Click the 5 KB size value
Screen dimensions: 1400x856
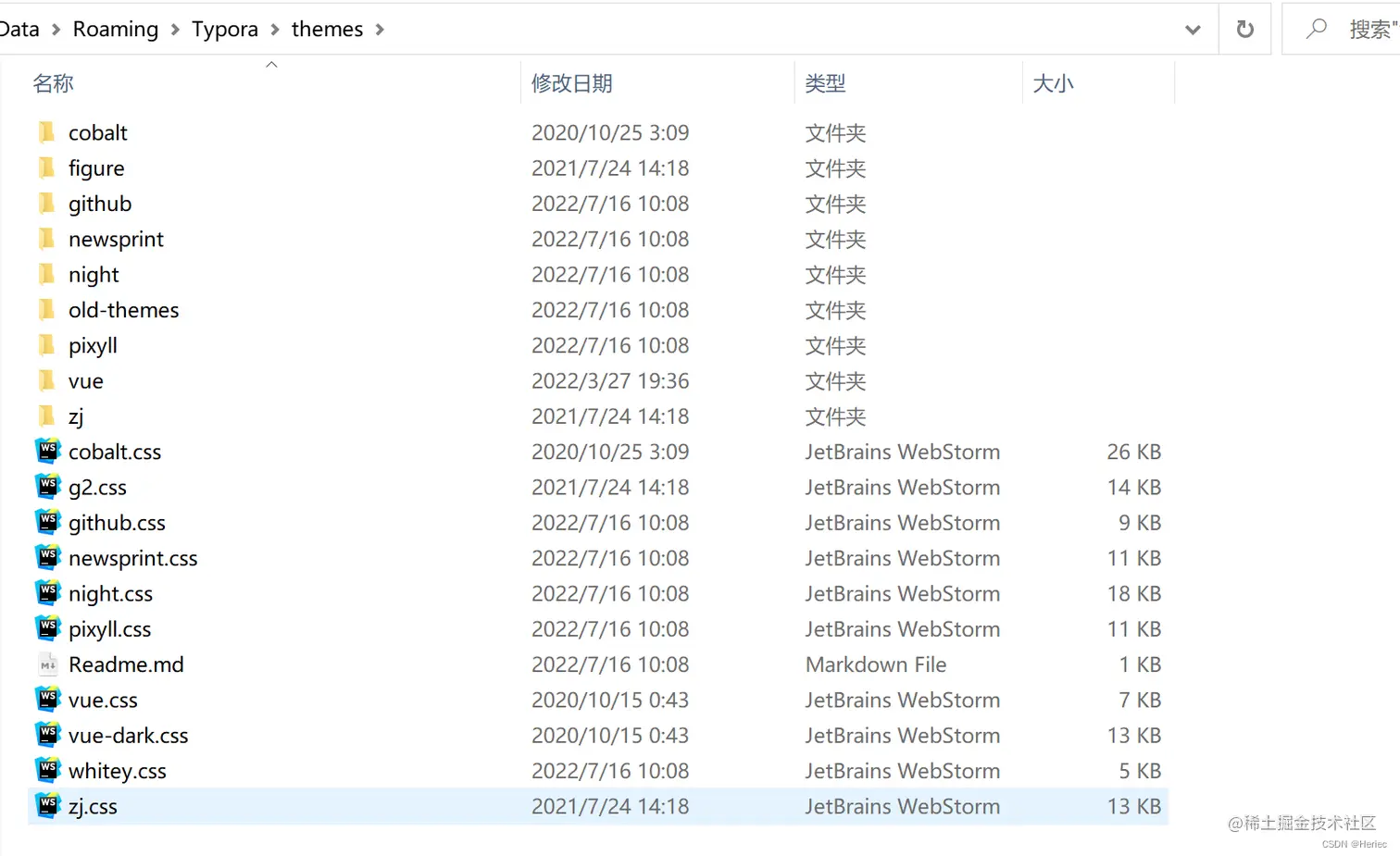[1140, 771]
